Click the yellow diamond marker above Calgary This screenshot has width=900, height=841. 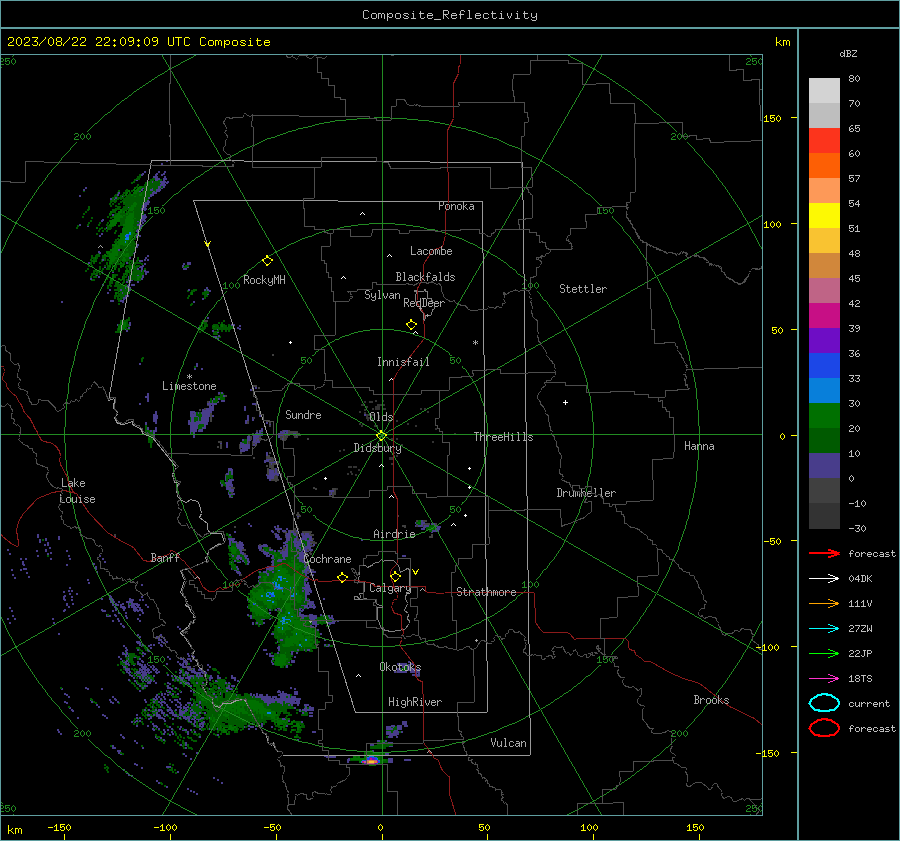395,576
